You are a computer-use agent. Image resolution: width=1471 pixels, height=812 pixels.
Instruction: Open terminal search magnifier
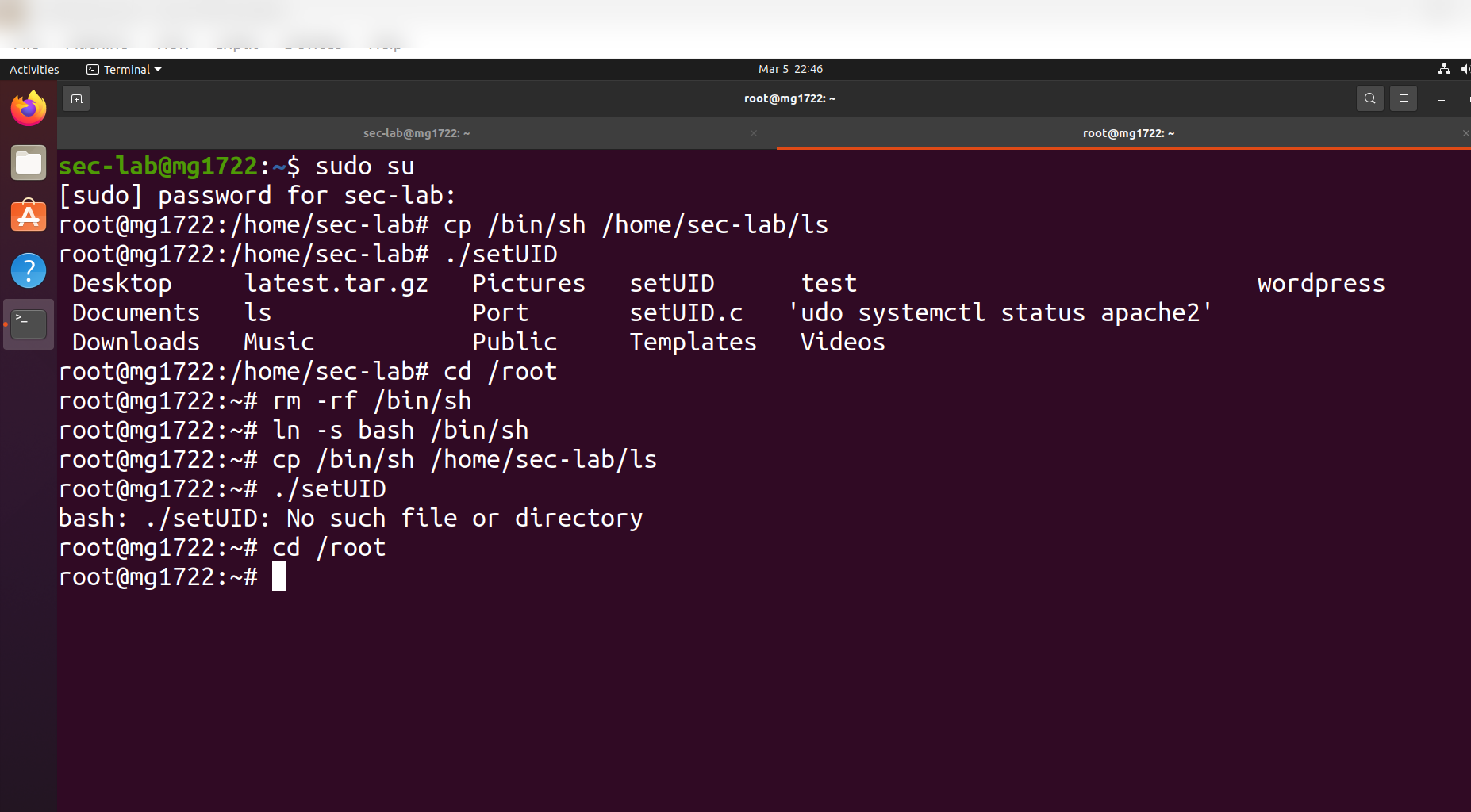point(1369,99)
